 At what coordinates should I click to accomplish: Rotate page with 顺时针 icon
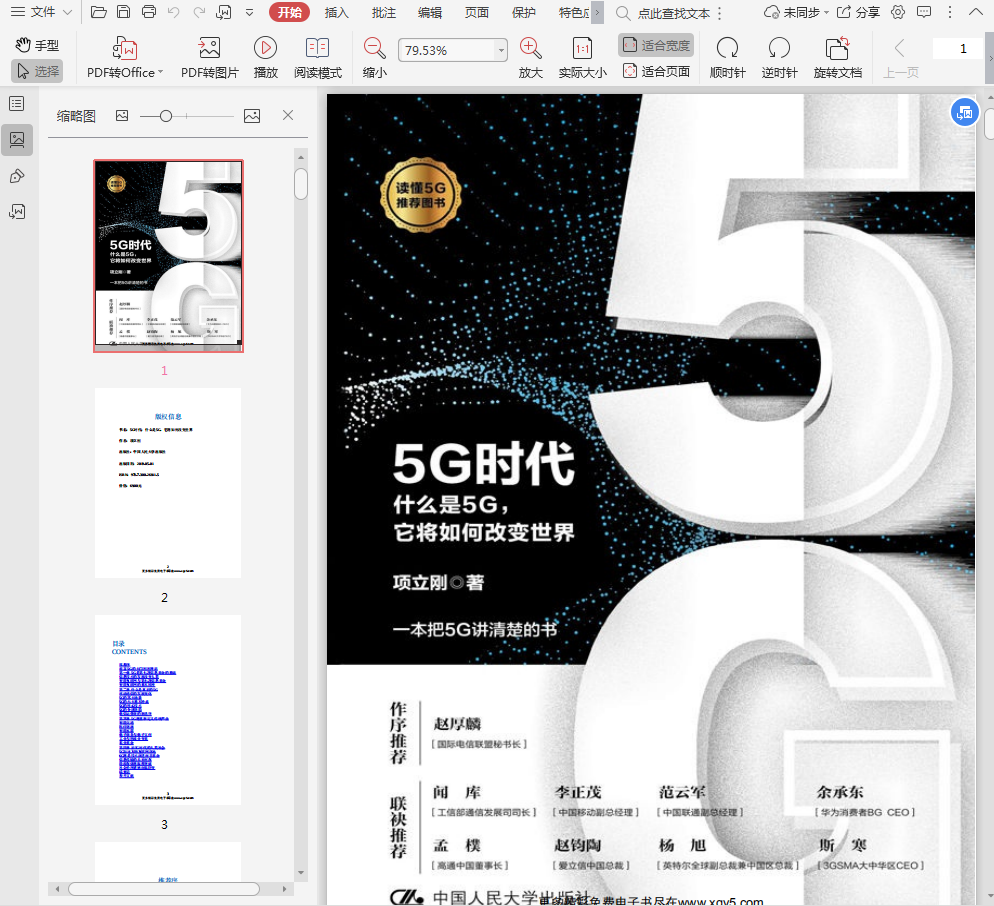coord(727,48)
